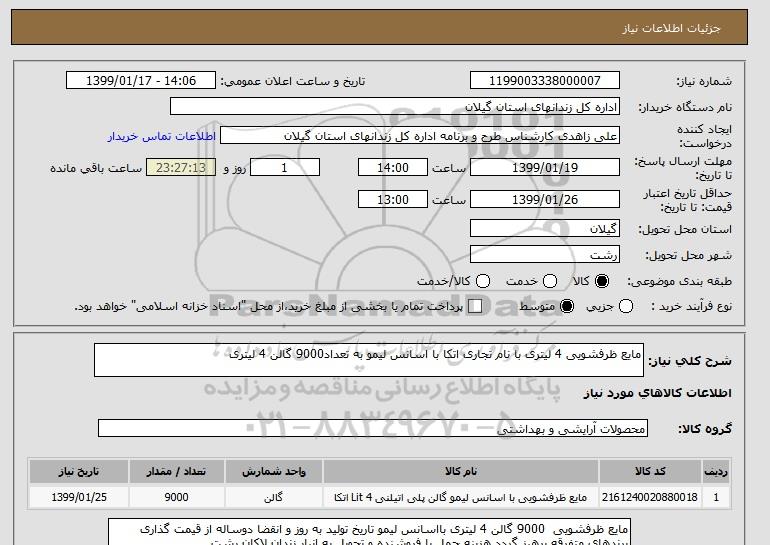Click the response deadline date 1399/01/19
The width and height of the screenshot is (770, 545).
[545, 167]
